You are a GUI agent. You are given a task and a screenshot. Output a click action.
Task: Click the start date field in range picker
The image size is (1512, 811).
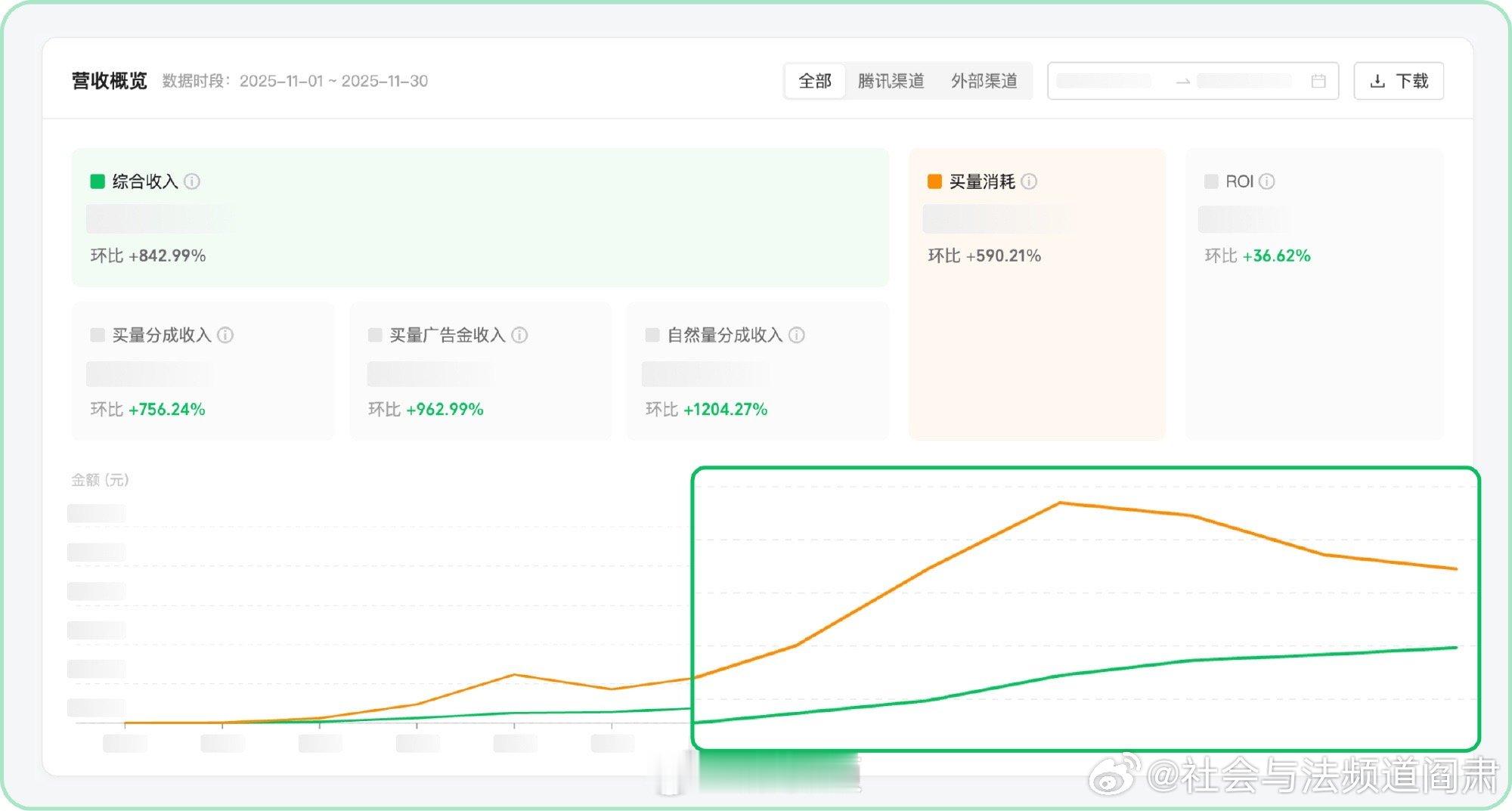(1105, 81)
